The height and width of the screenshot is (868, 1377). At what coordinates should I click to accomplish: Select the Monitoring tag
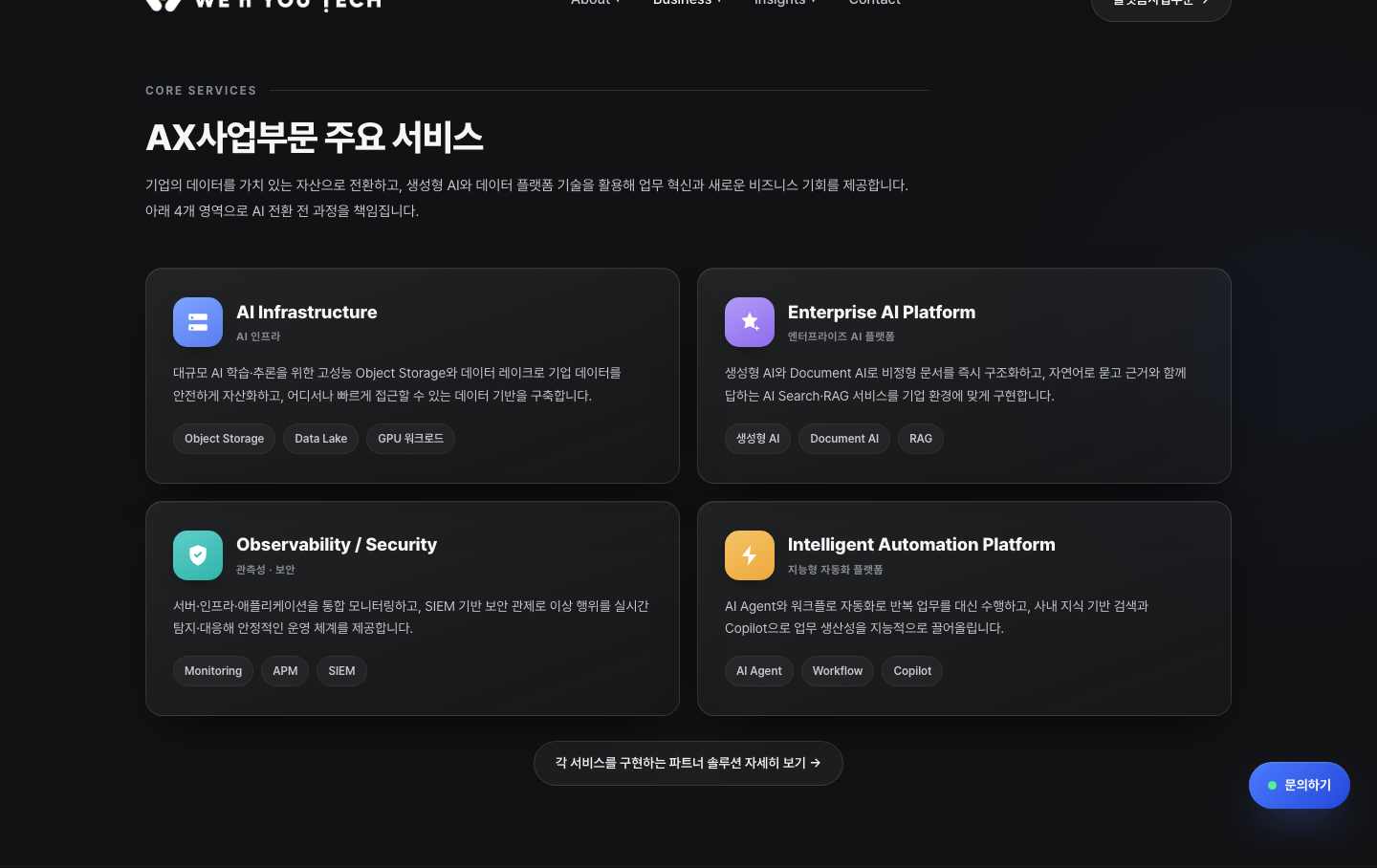pyautogui.click(x=213, y=671)
